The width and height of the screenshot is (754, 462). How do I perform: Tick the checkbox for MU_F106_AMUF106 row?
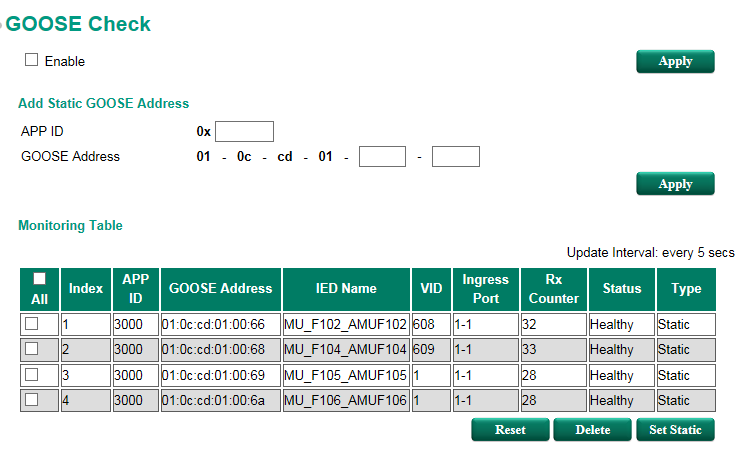click(32, 400)
